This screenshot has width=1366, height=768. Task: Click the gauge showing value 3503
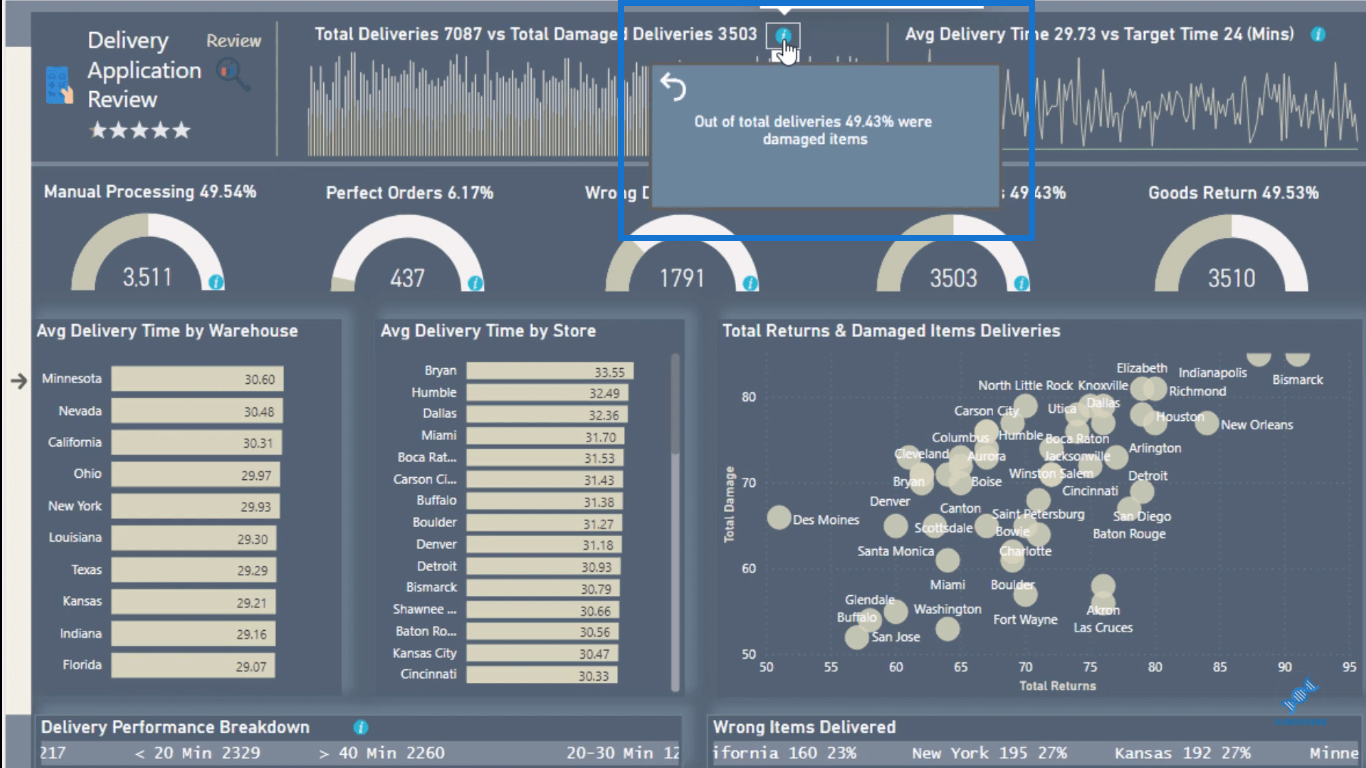coord(953,255)
